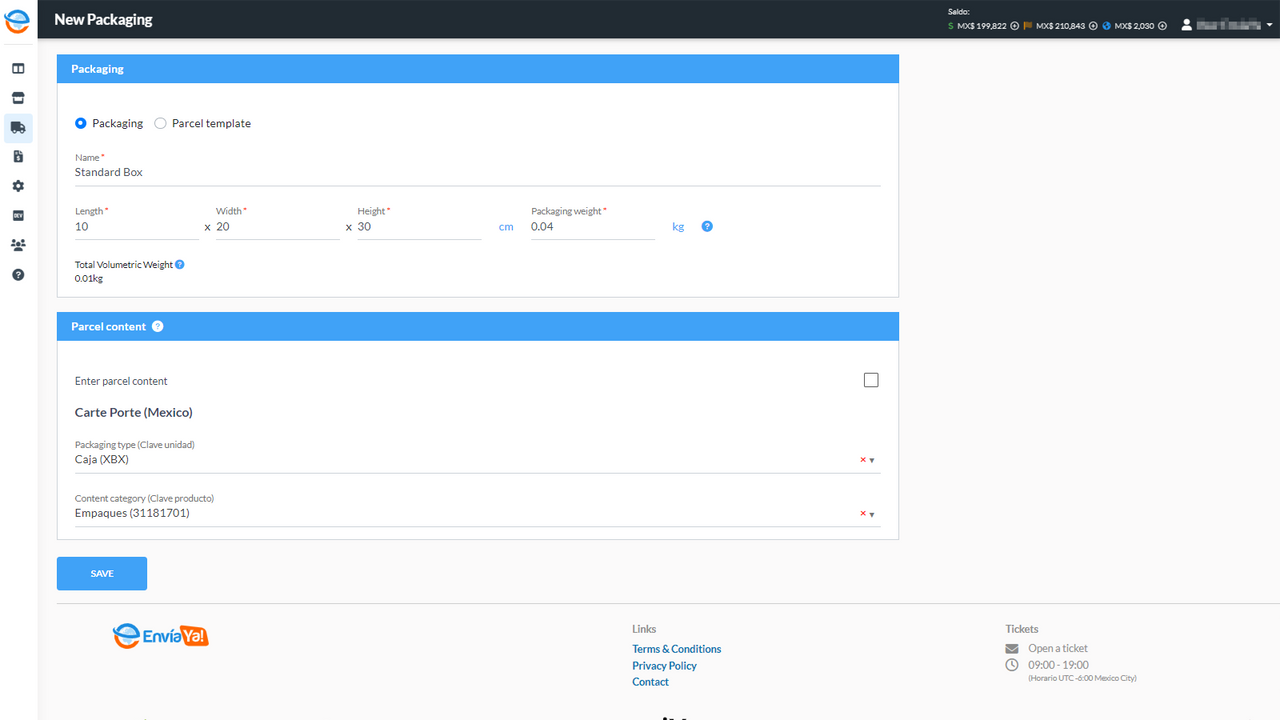
Task: Click the orange flag balance icon
Action: point(1028,26)
